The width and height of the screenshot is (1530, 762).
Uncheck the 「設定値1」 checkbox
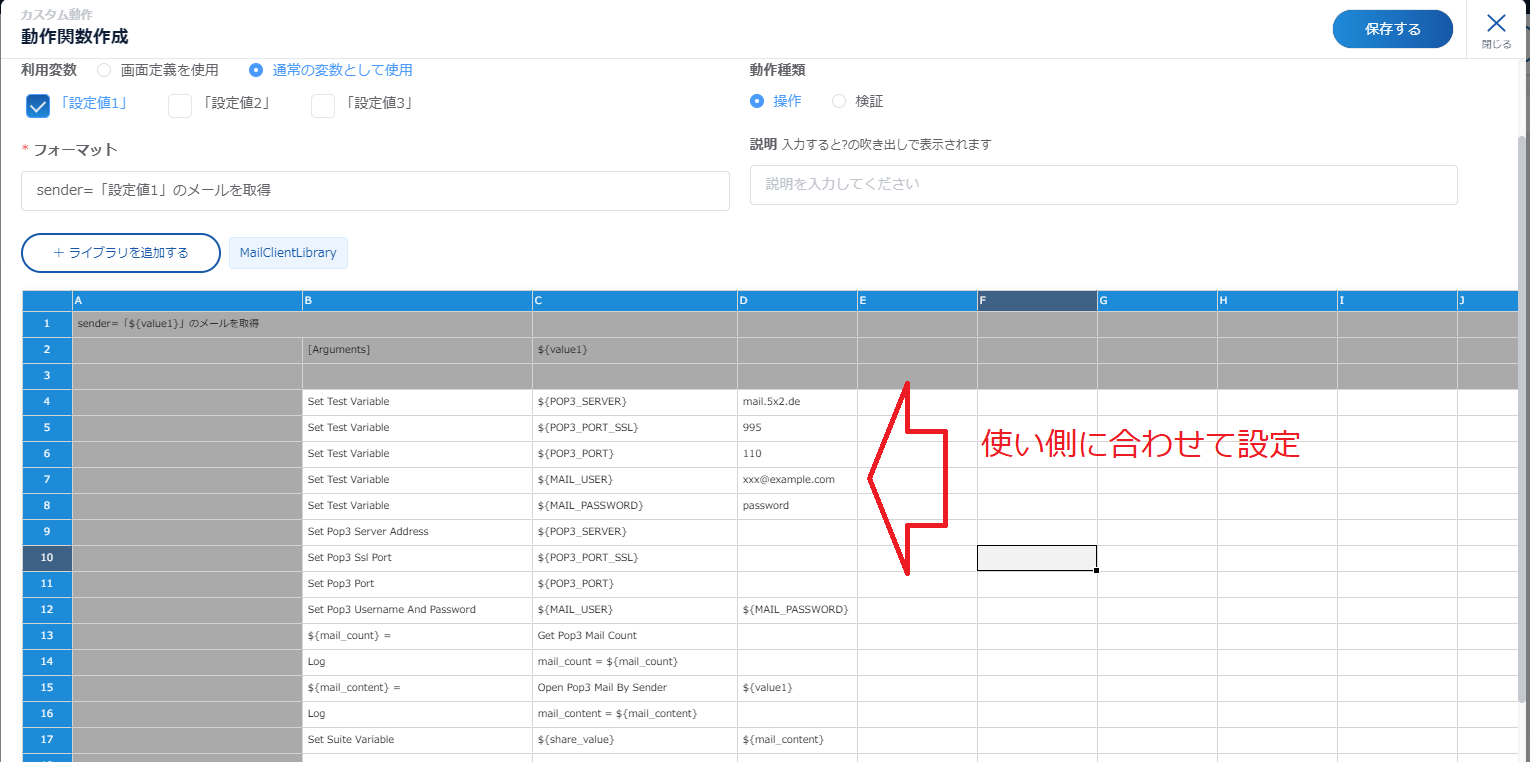[38, 105]
